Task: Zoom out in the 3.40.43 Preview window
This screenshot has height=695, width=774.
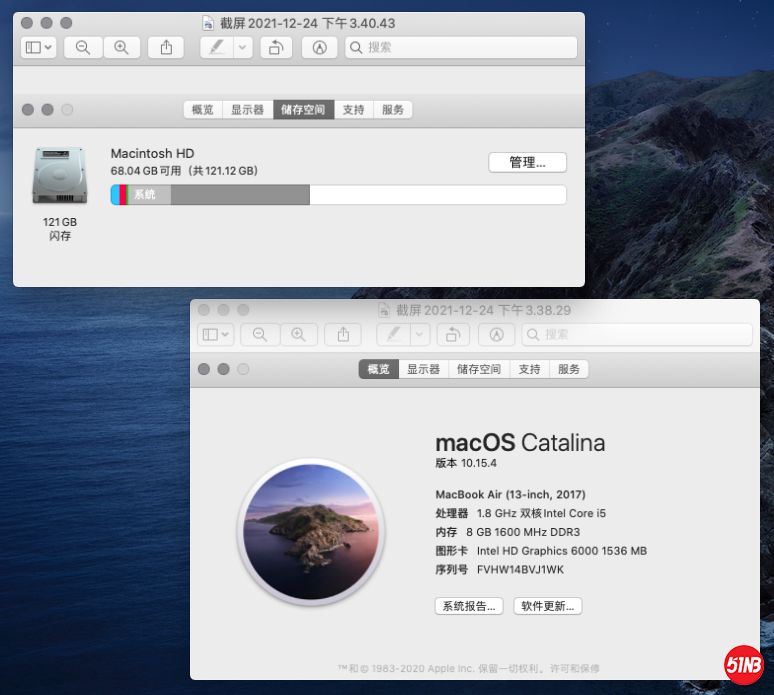Action: pyautogui.click(x=83, y=47)
